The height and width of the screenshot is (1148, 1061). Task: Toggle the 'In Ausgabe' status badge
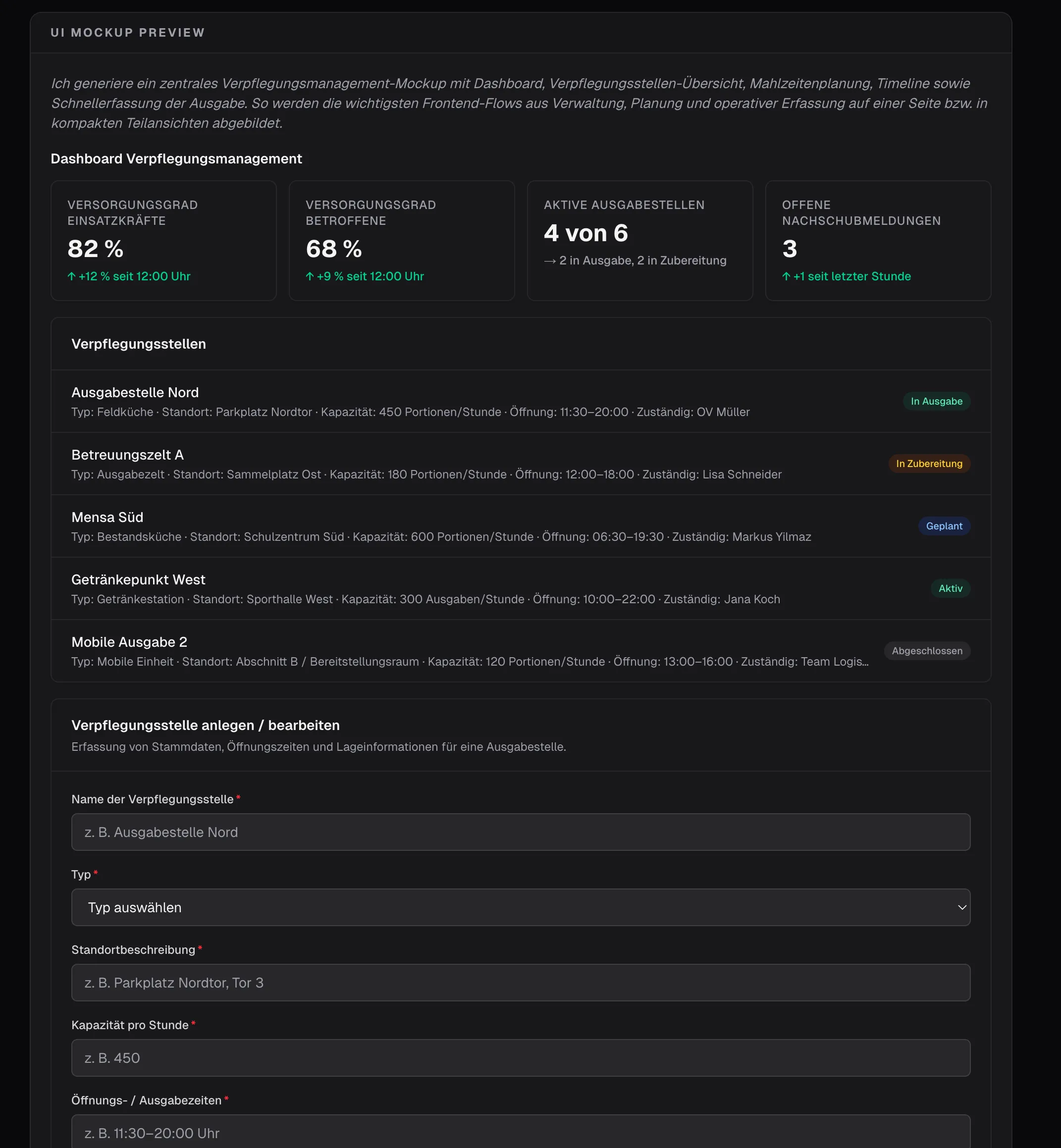[x=936, y=401]
